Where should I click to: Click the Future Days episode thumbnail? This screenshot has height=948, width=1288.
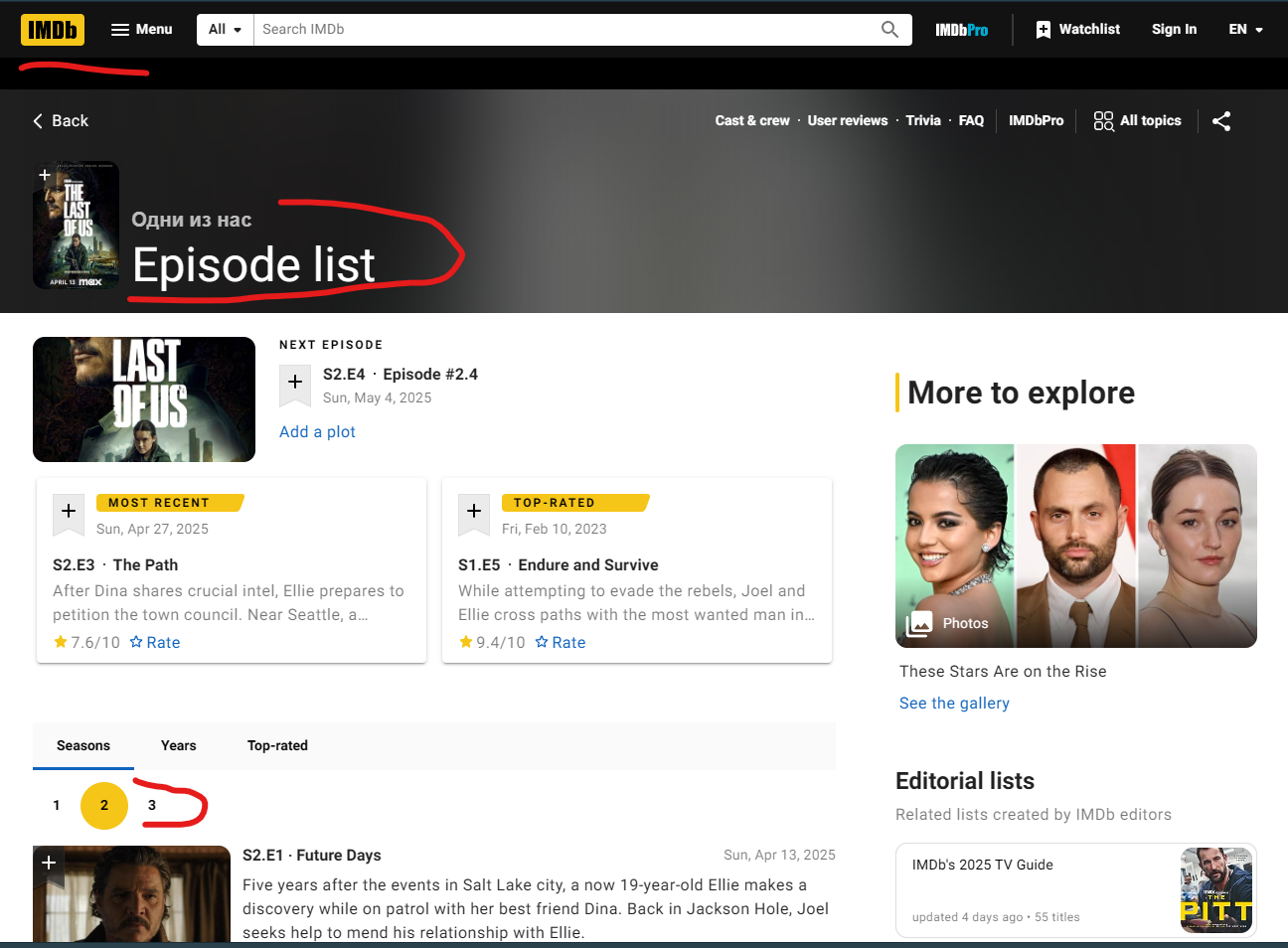(x=131, y=894)
